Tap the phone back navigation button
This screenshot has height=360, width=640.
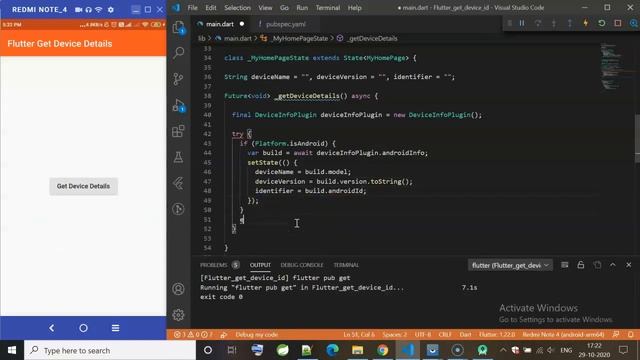point(51,328)
